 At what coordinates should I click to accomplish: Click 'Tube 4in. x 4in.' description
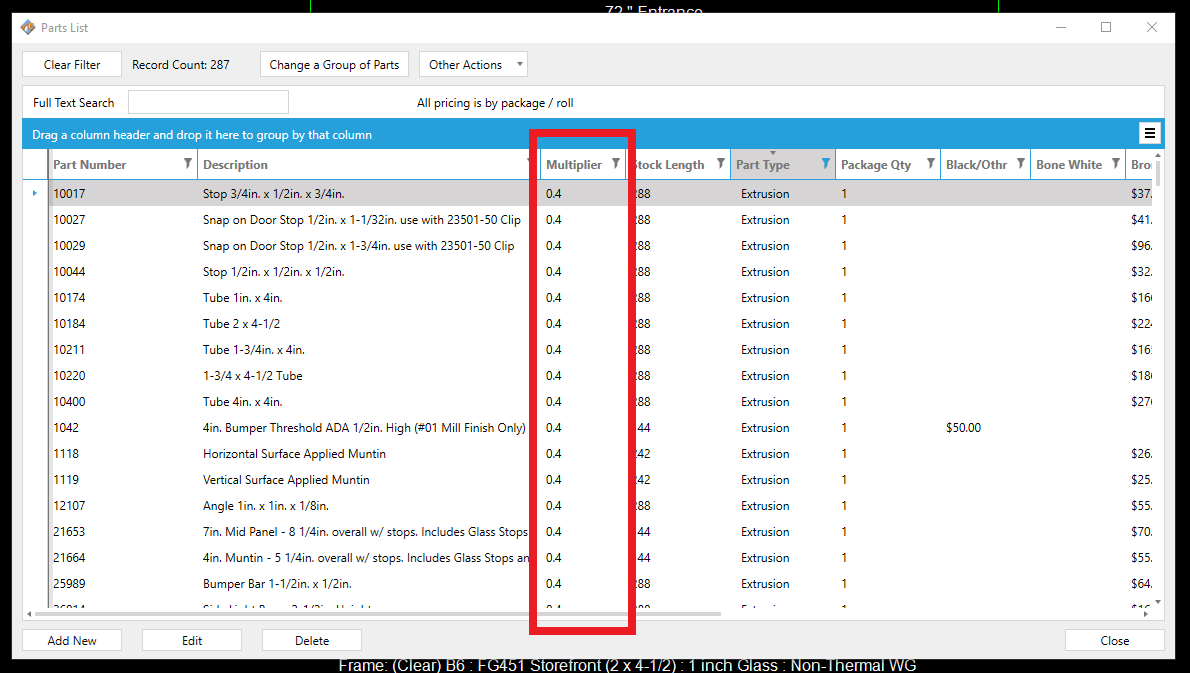pos(242,401)
